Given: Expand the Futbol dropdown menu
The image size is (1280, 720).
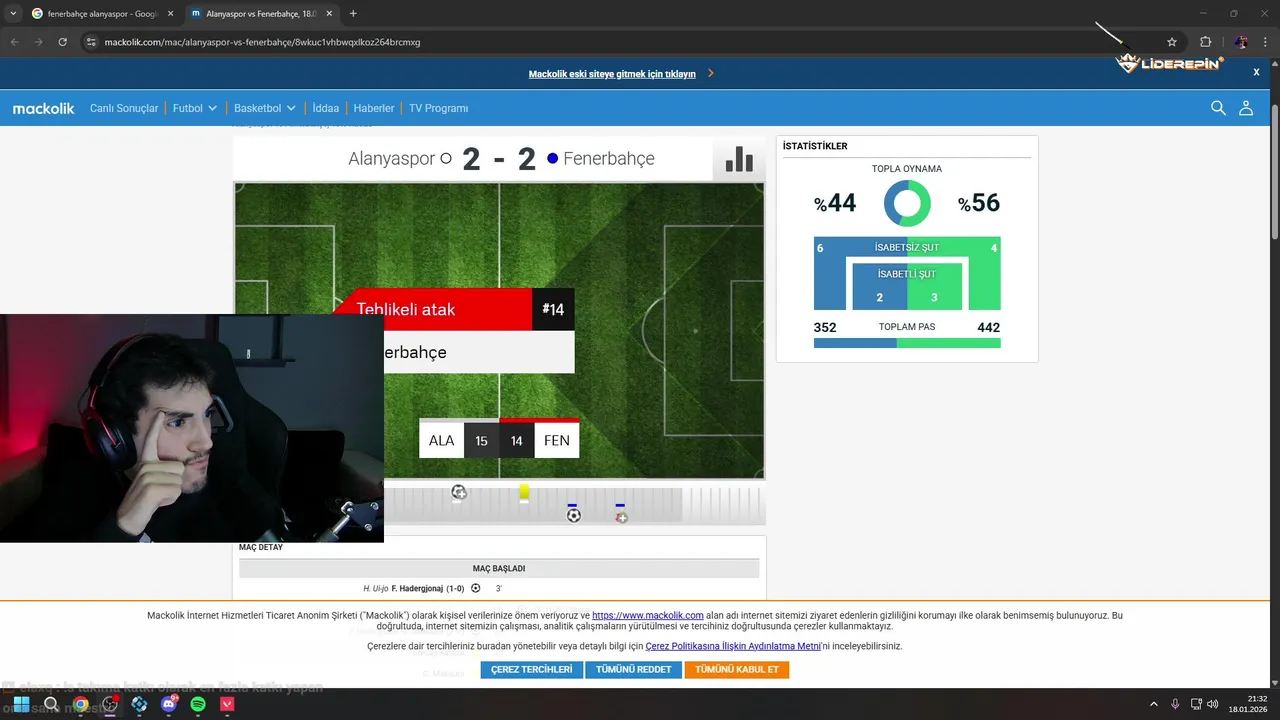Looking at the screenshot, I should click(x=194, y=108).
